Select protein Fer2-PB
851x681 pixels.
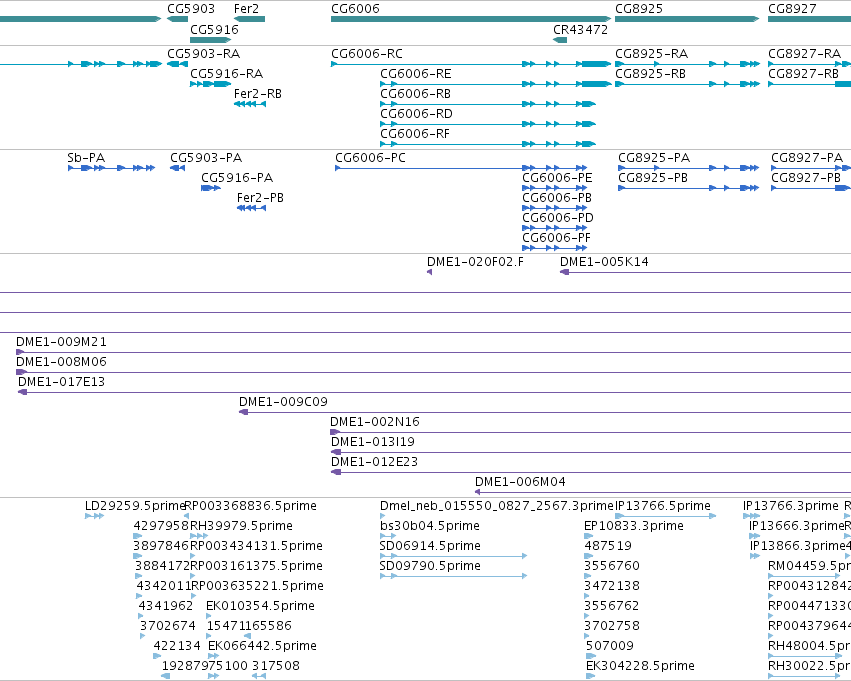pyautogui.click(x=260, y=198)
